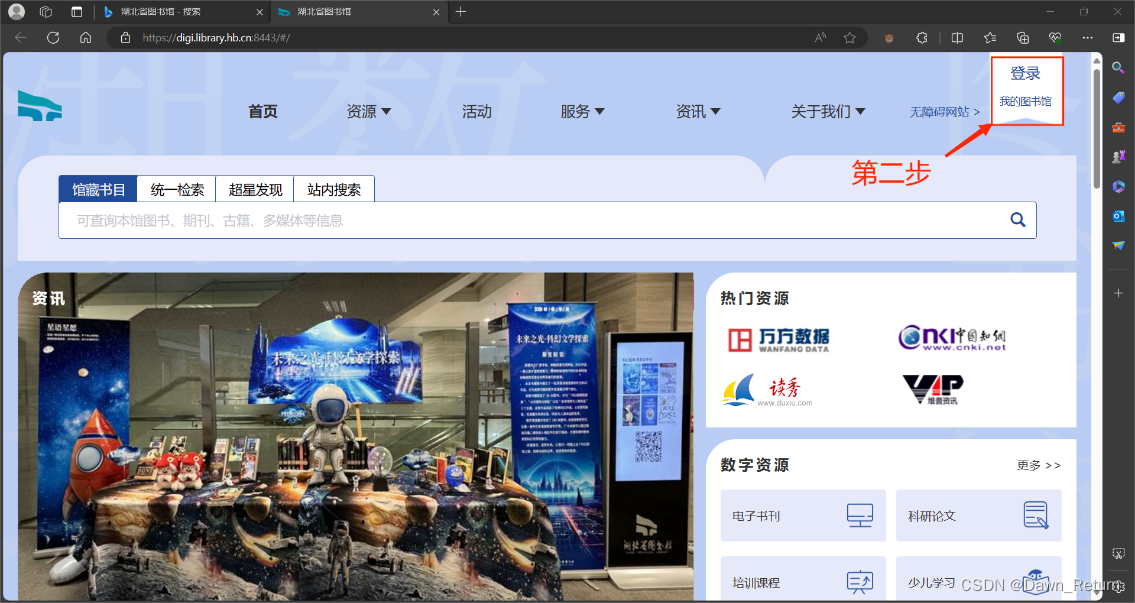Open collections icon in toolbar
The height and width of the screenshot is (603, 1135).
tap(1022, 38)
